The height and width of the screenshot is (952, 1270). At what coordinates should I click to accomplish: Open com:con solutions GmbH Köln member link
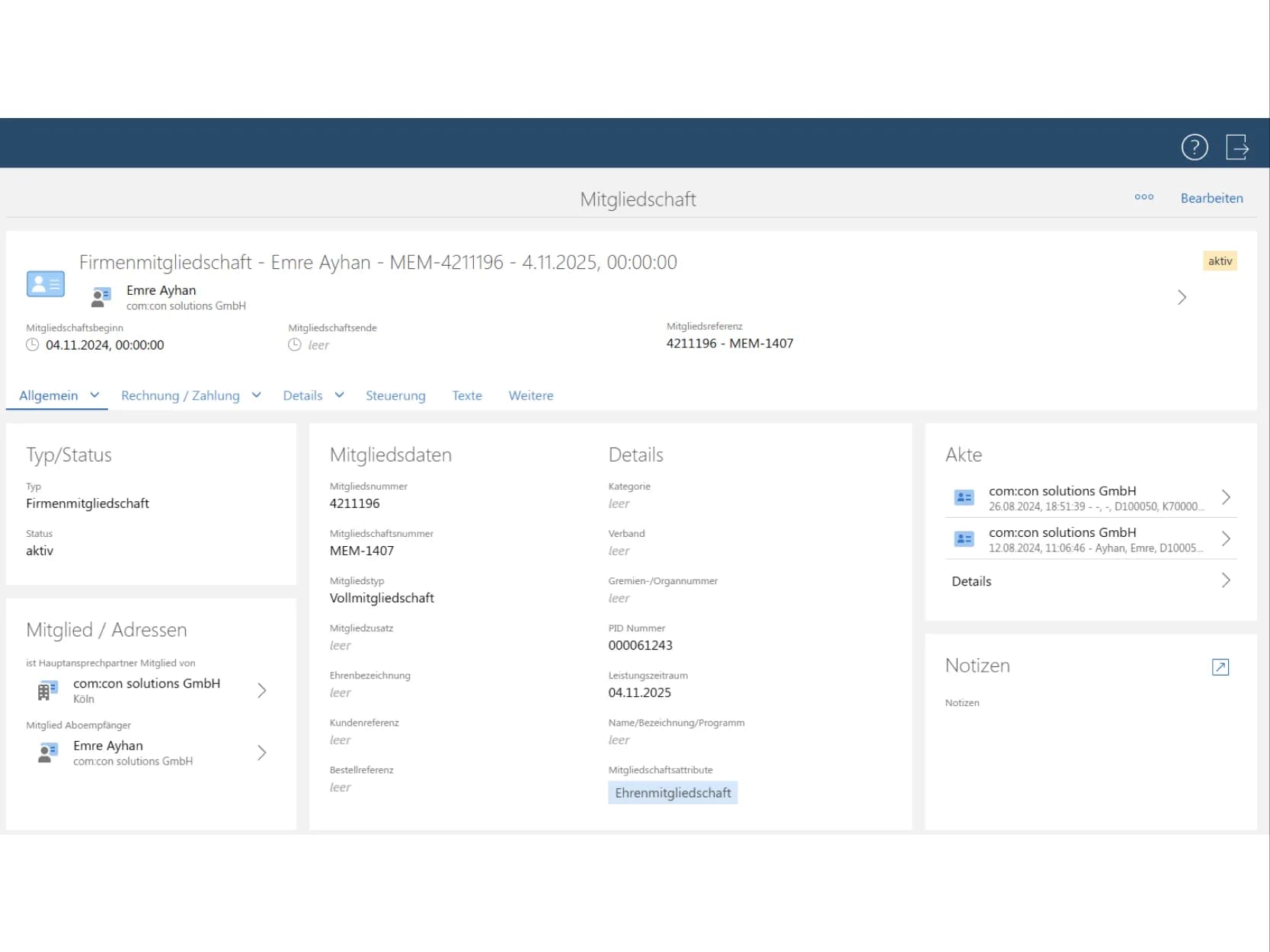[146, 690]
